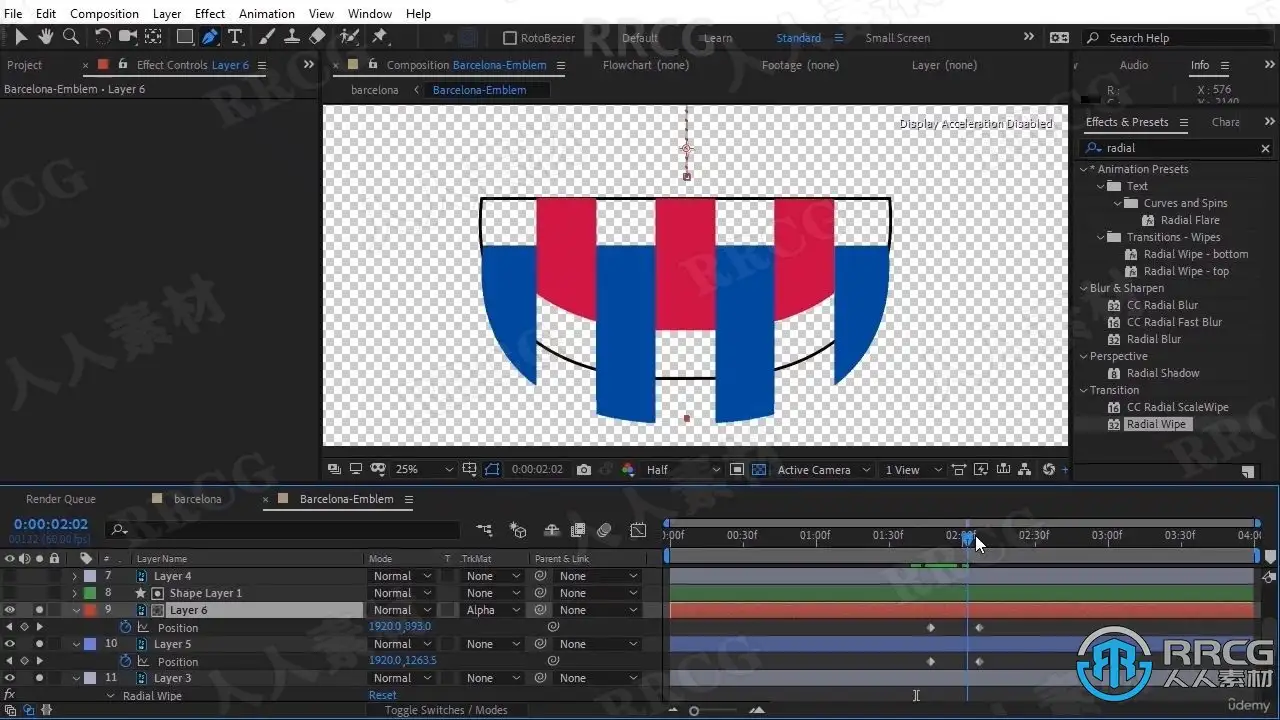Click the Show Channel color icon
1280x720 pixels.
click(x=628, y=470)
